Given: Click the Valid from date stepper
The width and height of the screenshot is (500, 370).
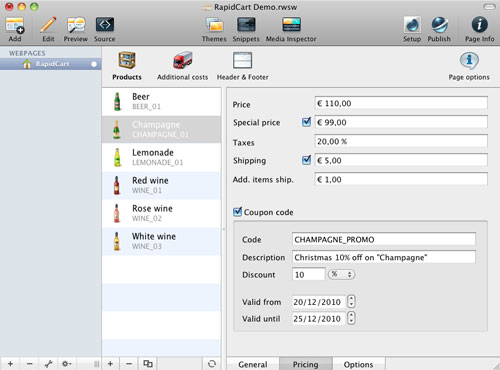Looking at the screenshot, I should coord(351,301).
